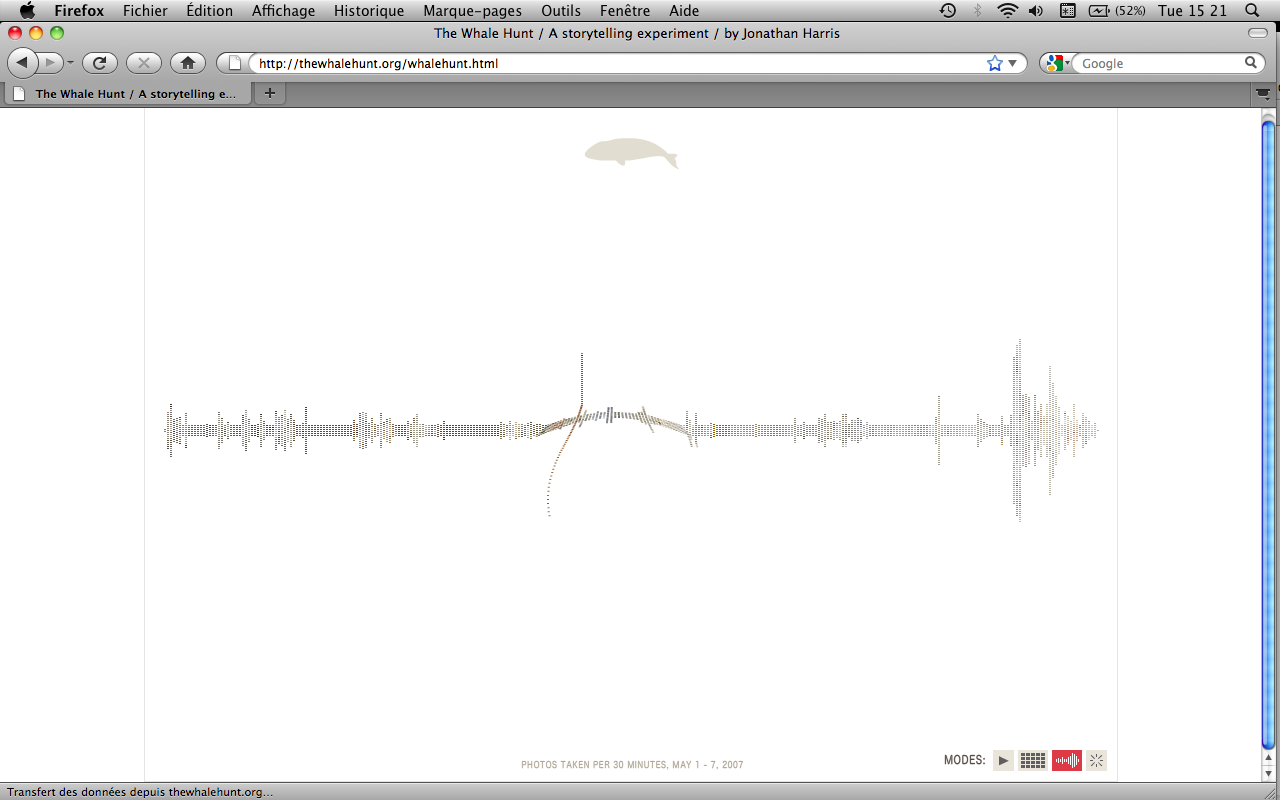This screenshot has width=1280, height=800.
Task: Open Spotlight search
Action: [x=1252, y=11]
